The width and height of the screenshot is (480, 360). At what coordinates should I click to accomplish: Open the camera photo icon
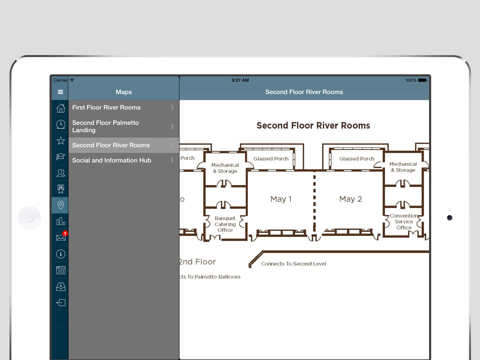[x=61, y=270]
